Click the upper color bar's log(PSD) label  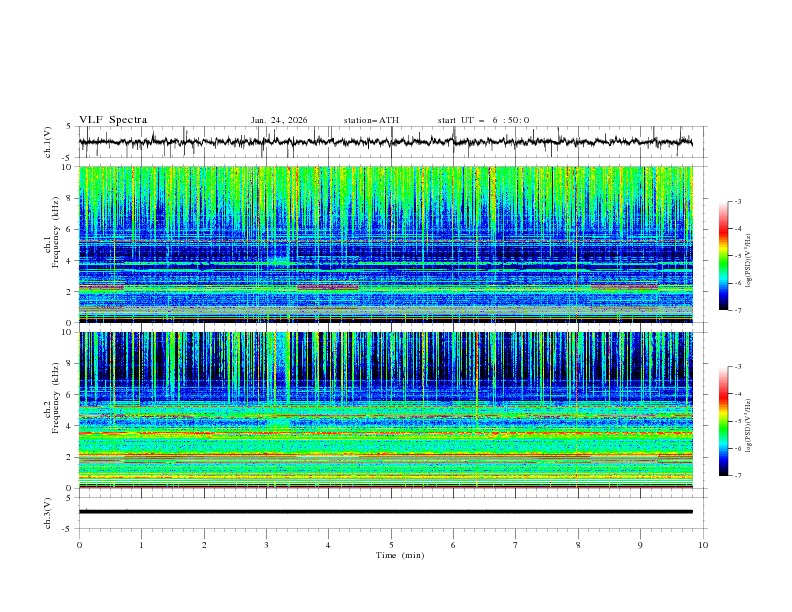point(748,261)
